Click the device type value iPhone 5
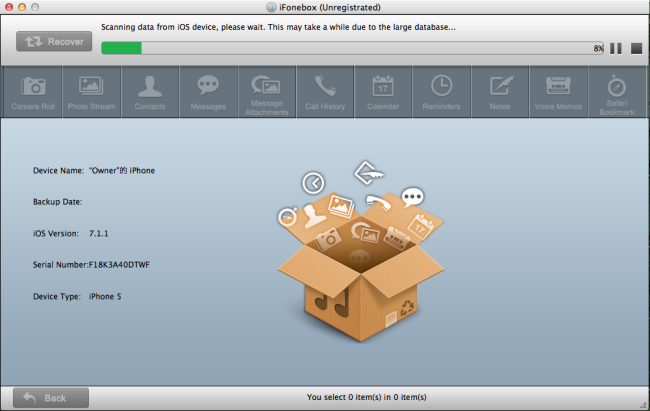 point(105,297)
